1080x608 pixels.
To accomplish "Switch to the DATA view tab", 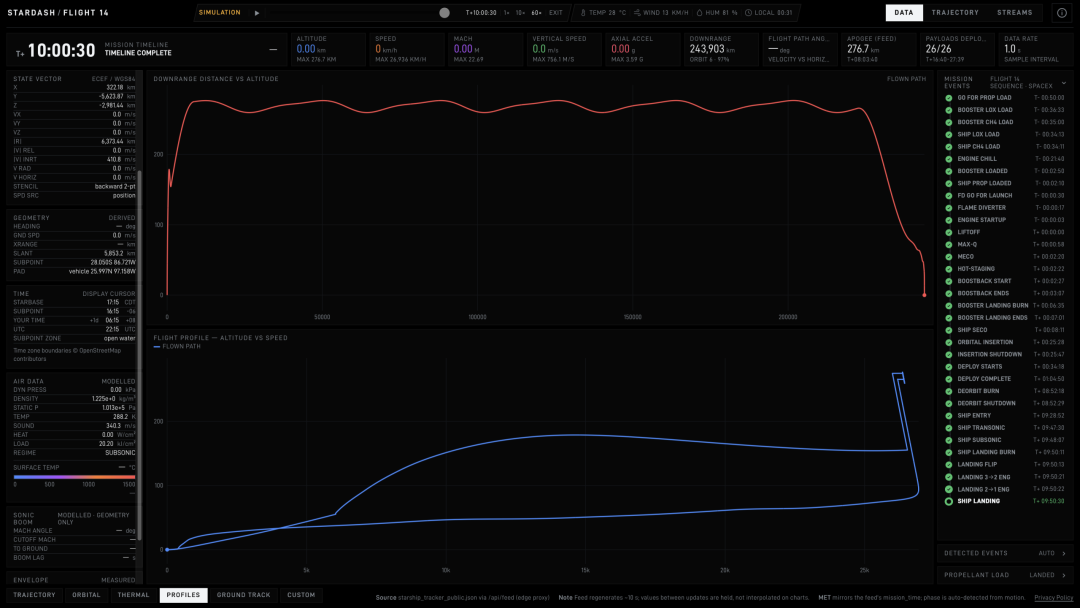I will pyautogui.click(x=904, y=13).
